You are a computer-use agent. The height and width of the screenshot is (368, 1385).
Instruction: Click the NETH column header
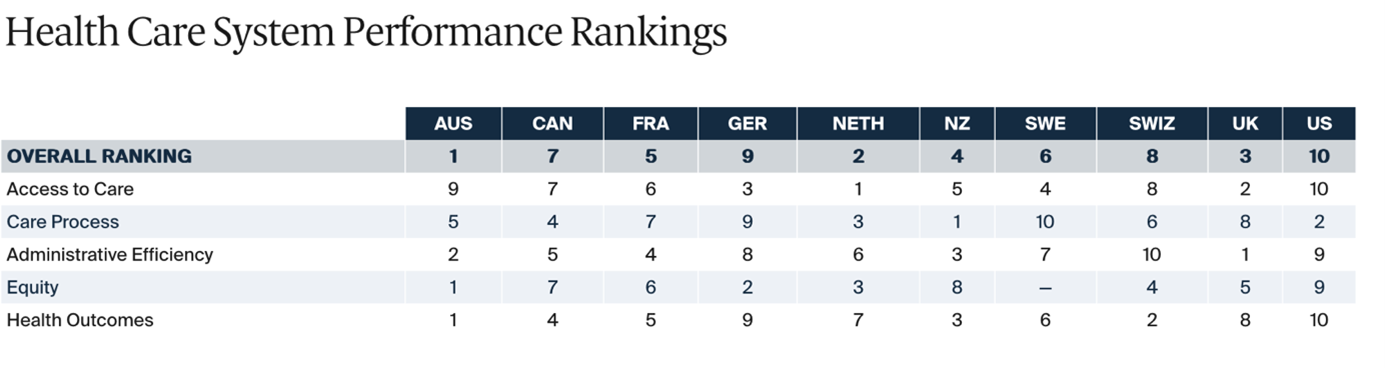[858, 124]
